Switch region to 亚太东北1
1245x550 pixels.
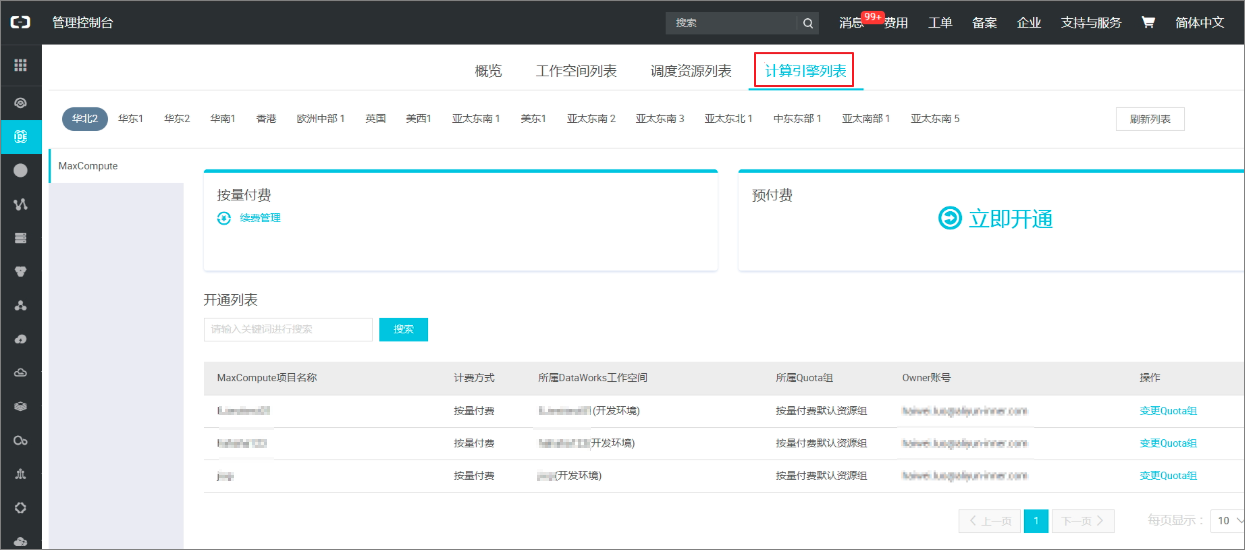tap(729, 119)
